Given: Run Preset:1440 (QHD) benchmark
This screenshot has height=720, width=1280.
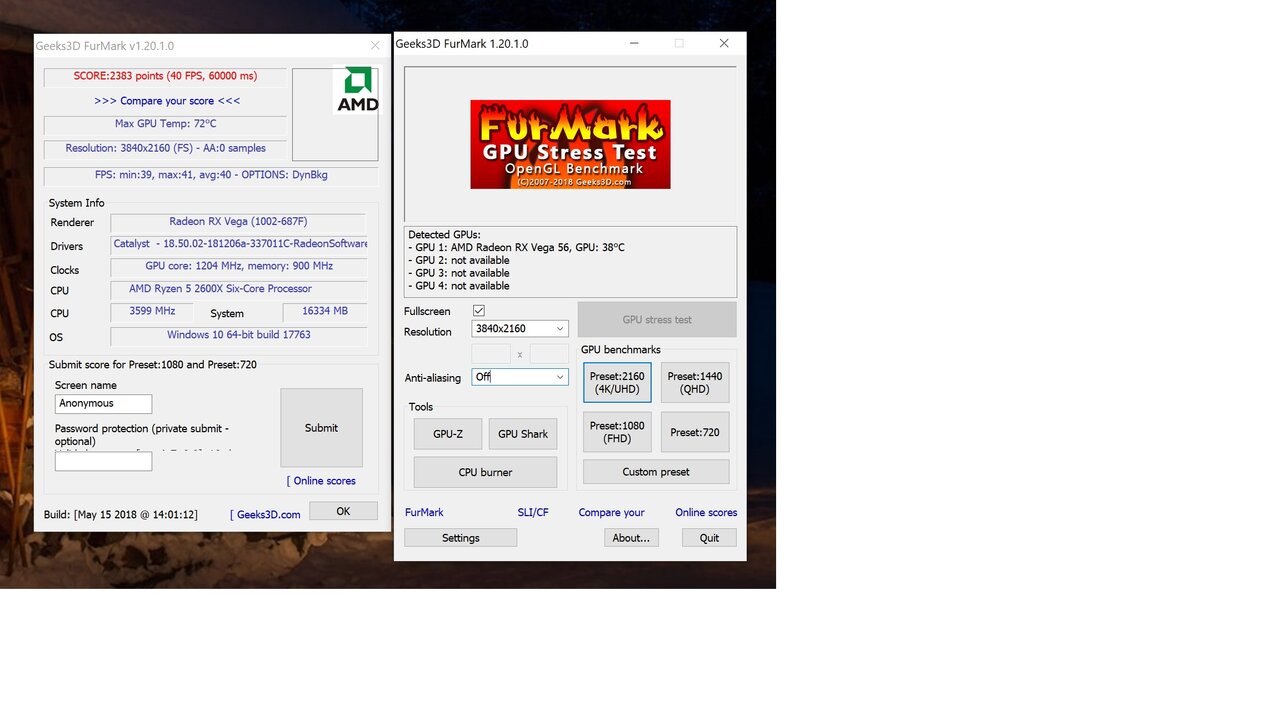Looking at the screenshot, I should 695,383.
